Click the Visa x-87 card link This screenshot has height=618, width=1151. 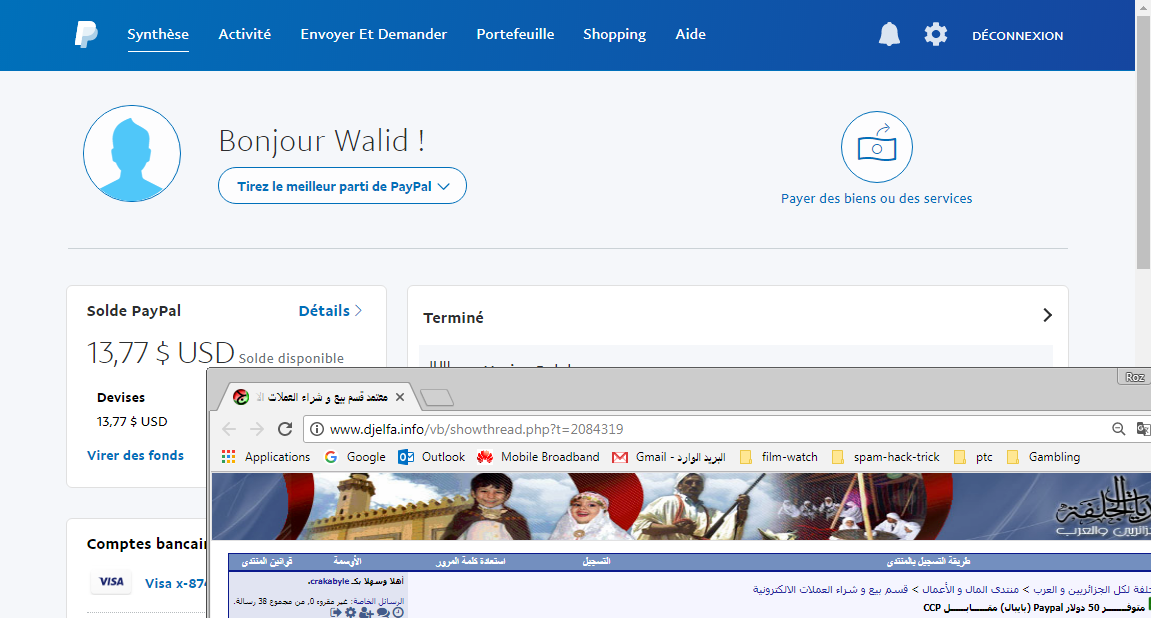pyautogui.click(x=176, y=584)
